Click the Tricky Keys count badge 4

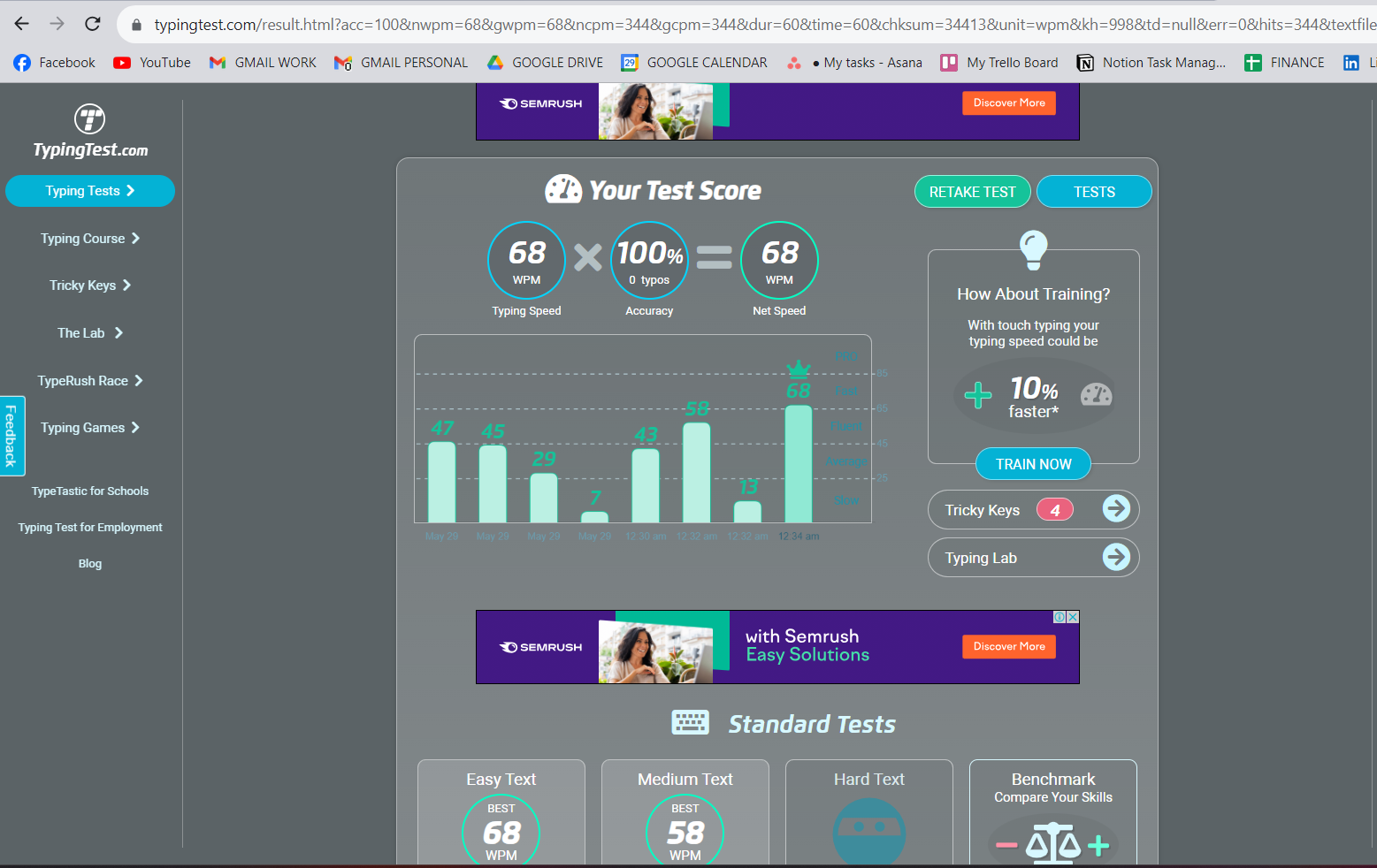[x=1054, y=510]
